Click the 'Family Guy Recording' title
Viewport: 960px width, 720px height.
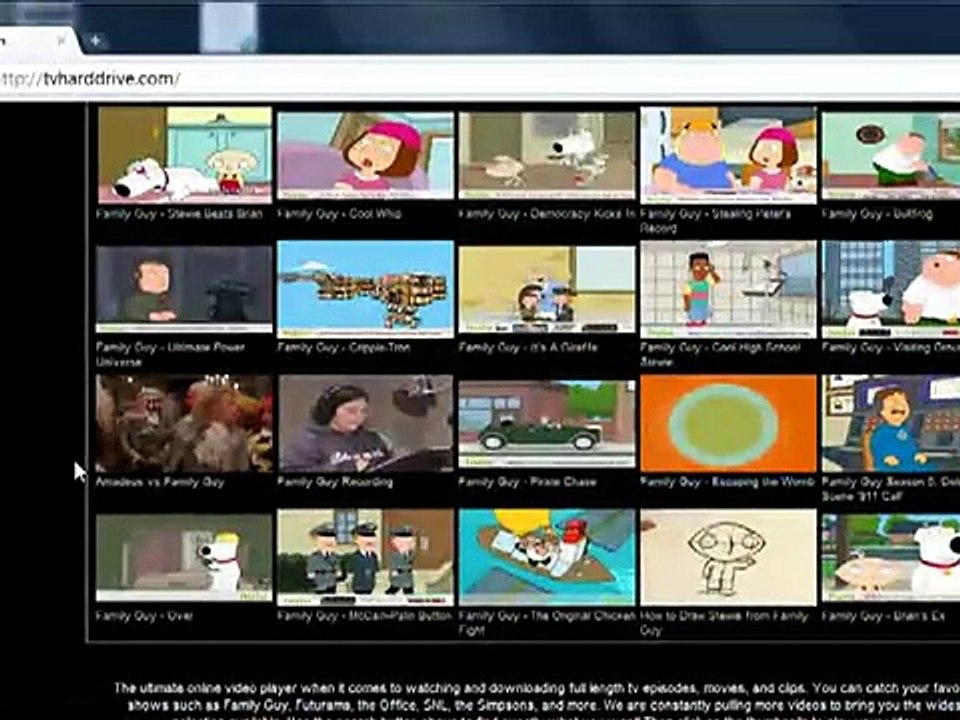coord(336,482)
